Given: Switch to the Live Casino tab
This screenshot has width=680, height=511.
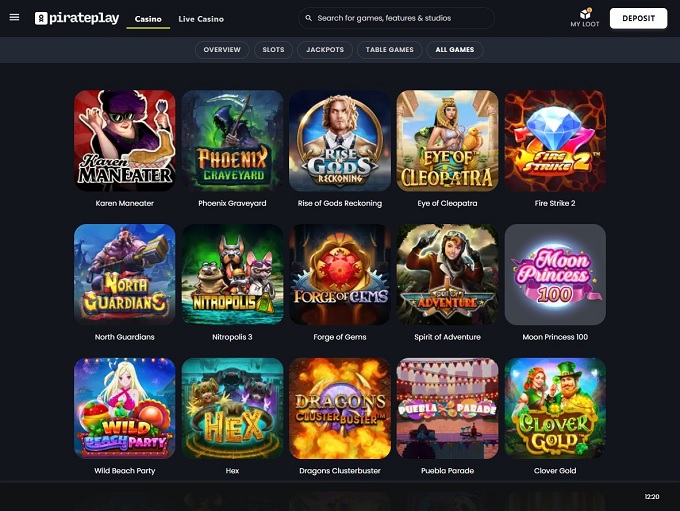Looking at the screenshot, I should [201, 19].
